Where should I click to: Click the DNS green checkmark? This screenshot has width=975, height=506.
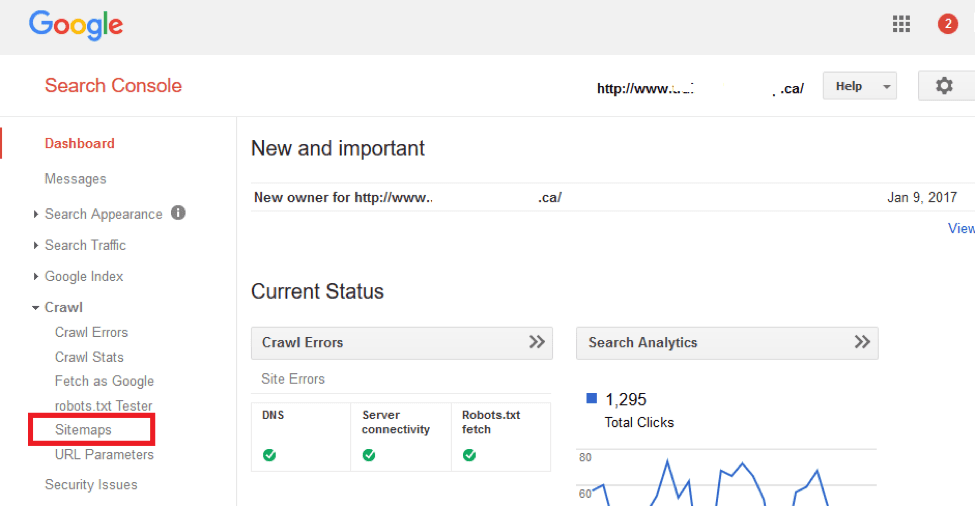coord(269,455)
